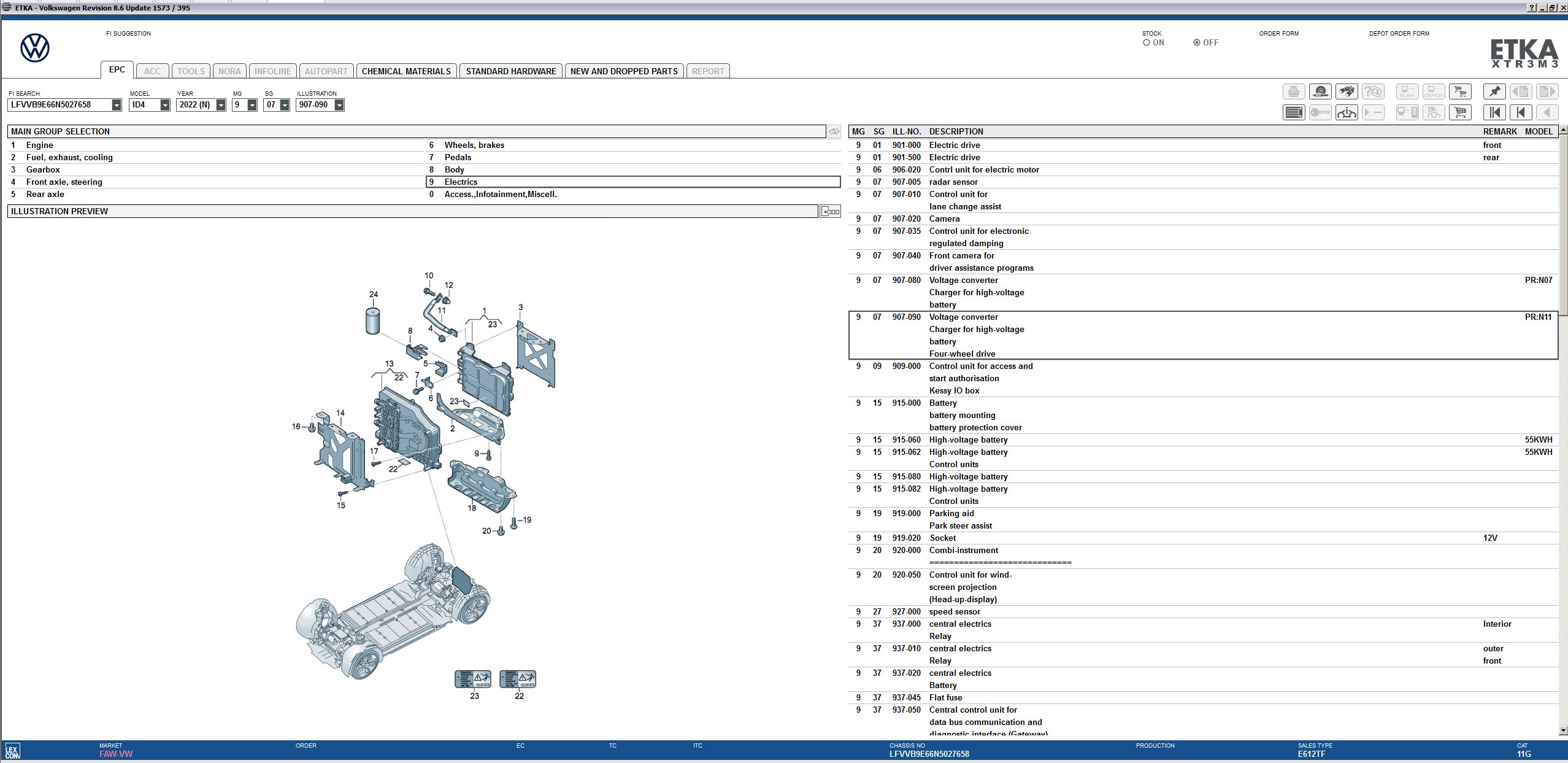Go to next page document icon
1568x763 pixels.
coord(1547,91)
